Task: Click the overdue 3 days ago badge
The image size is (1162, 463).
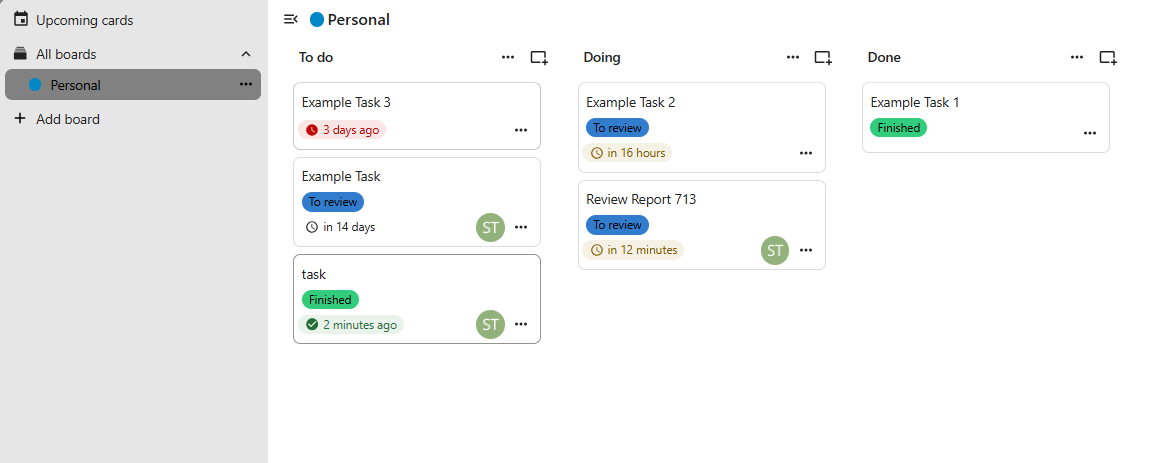Action: pos(342,130)
